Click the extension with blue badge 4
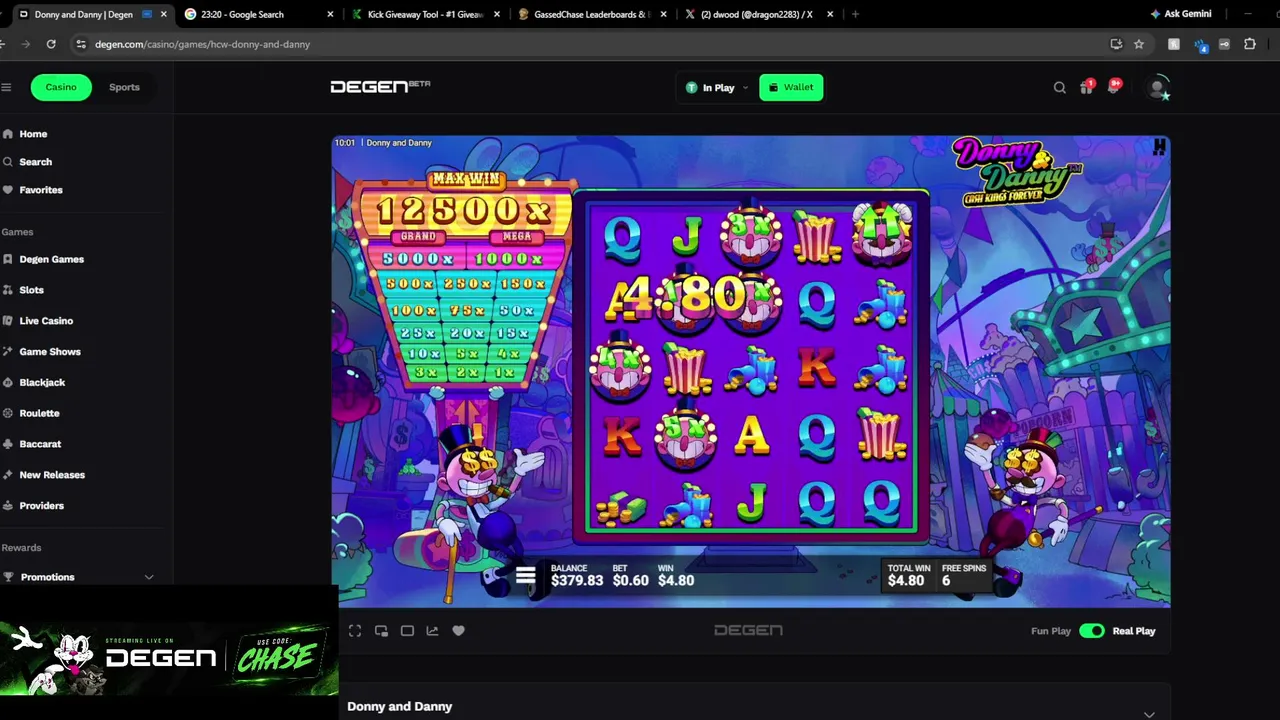The height and width of the screenshot is (720, 1280). click(x=1200, y=45)
